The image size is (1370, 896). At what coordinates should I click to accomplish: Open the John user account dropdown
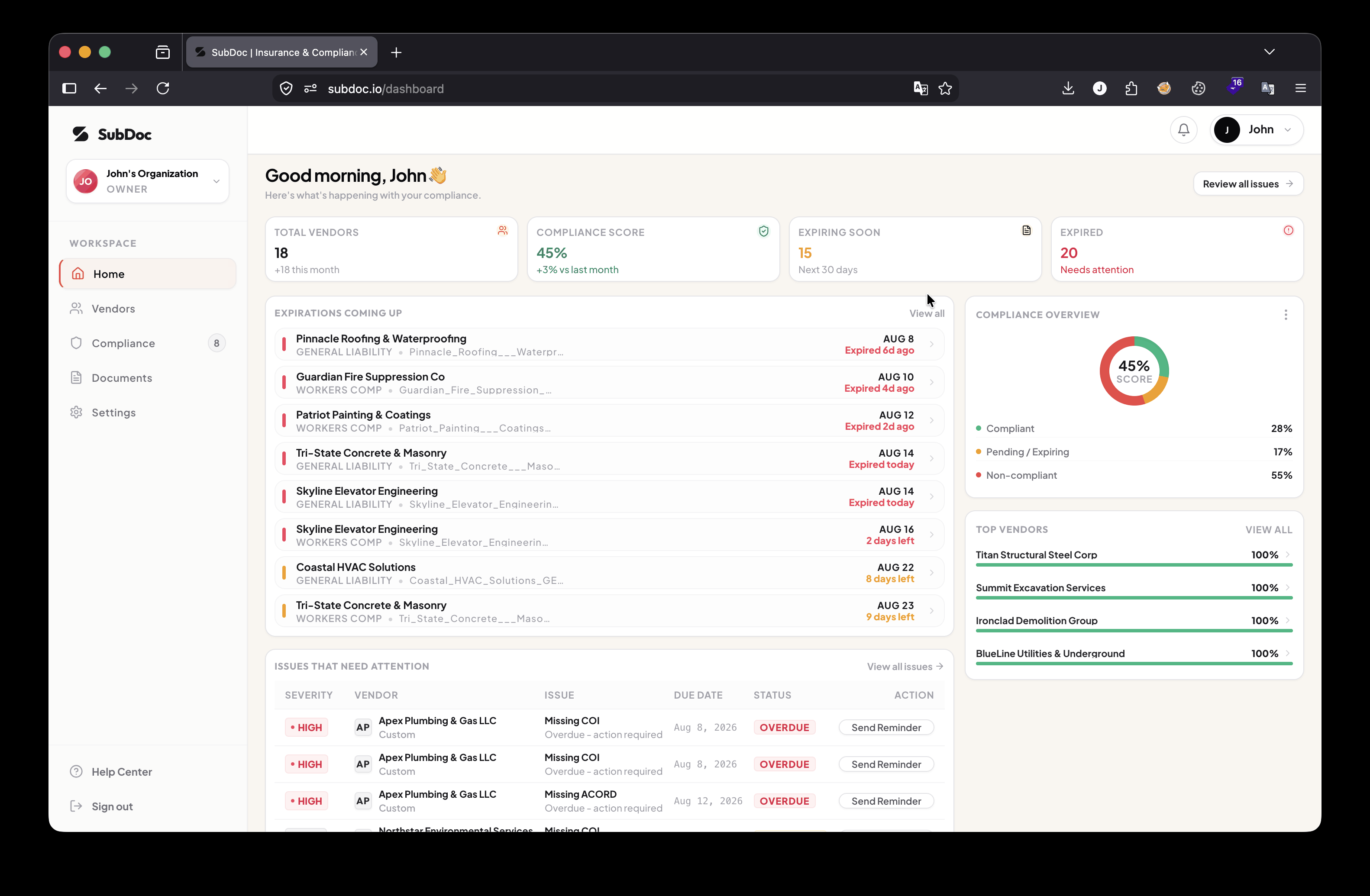(x=1257, y=130)
